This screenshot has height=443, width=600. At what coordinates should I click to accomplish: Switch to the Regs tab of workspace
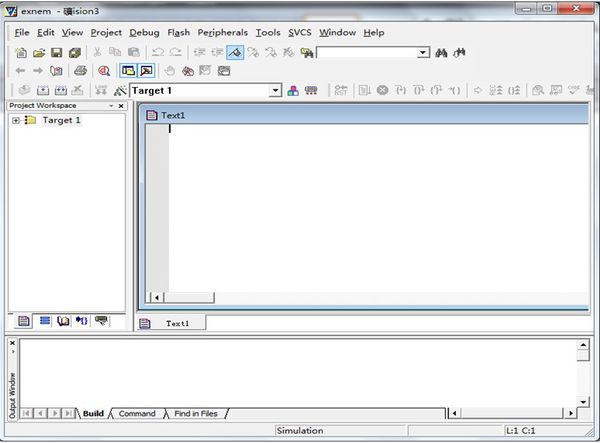pyautogui.click(x=45, y=321)
